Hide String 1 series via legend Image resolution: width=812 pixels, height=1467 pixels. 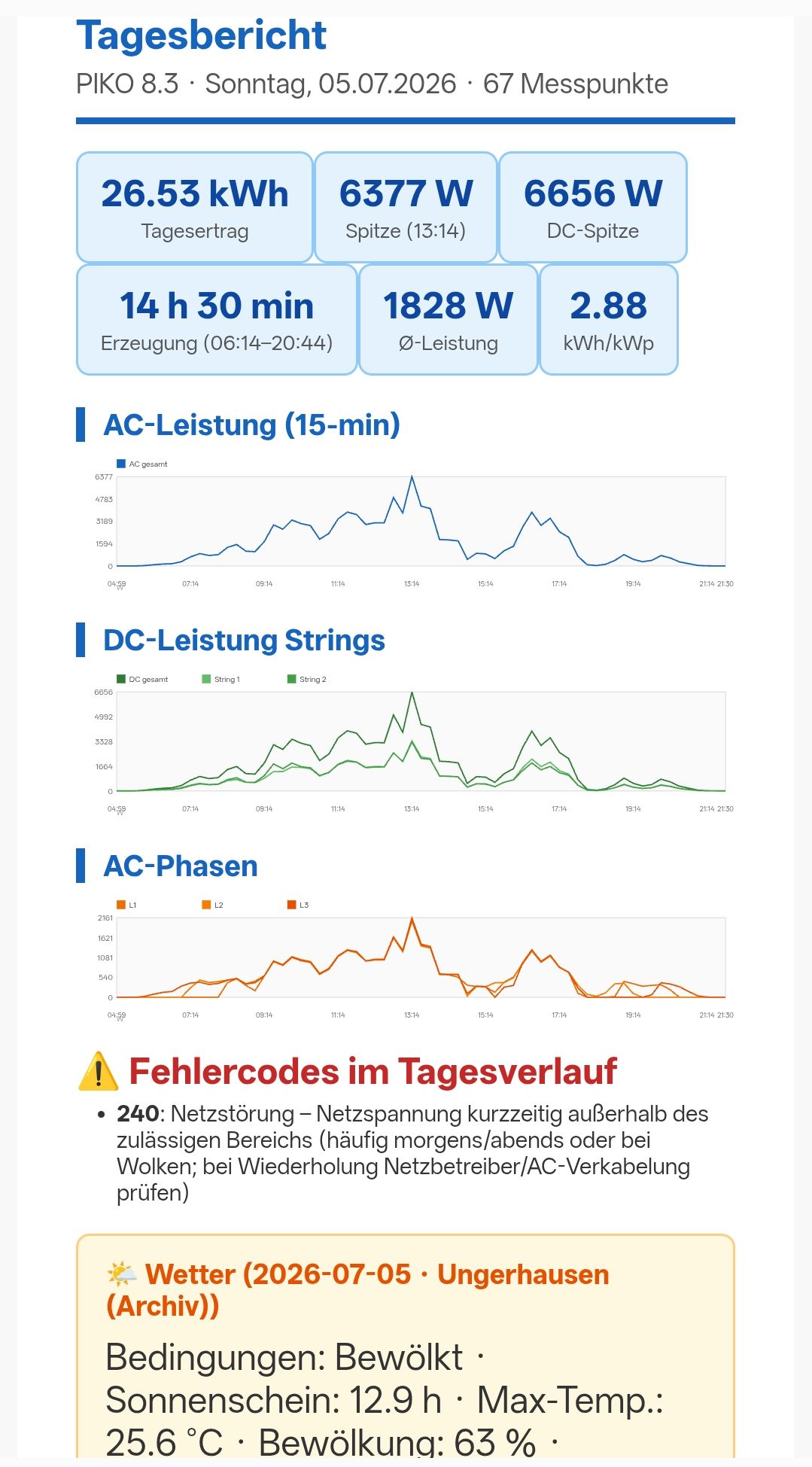point(220,679)
